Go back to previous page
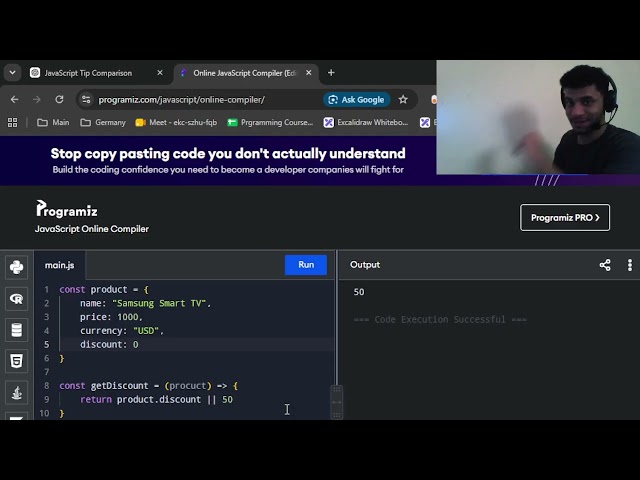 14,100
